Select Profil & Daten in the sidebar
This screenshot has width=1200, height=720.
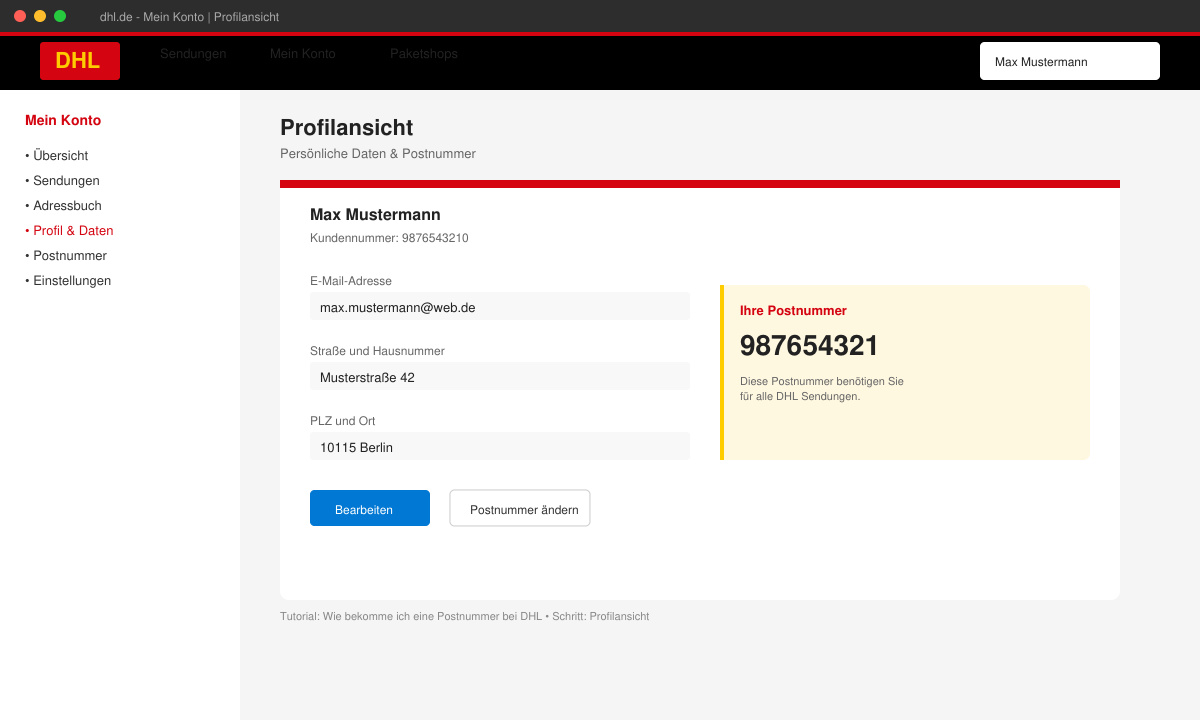pyautogui.click(x=69, y=231)
